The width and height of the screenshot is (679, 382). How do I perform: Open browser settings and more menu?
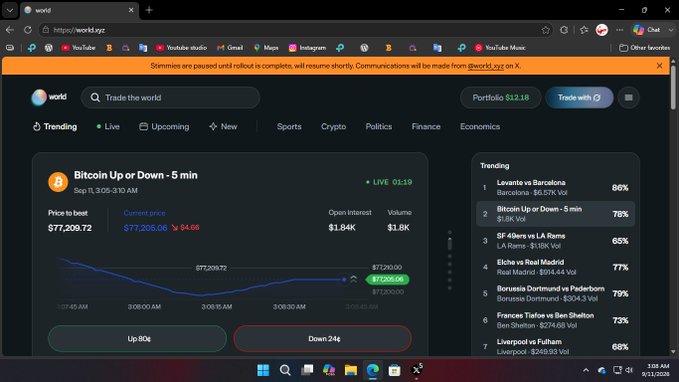(620, 30)
